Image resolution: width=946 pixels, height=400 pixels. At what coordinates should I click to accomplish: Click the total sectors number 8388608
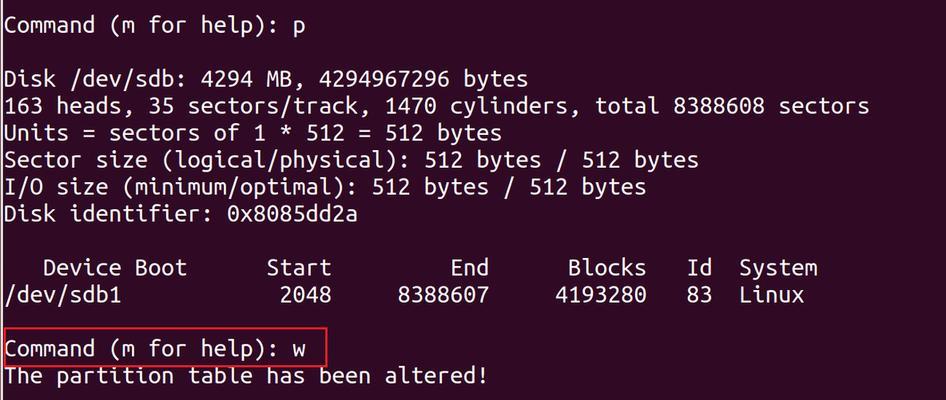tap(718, 106)
